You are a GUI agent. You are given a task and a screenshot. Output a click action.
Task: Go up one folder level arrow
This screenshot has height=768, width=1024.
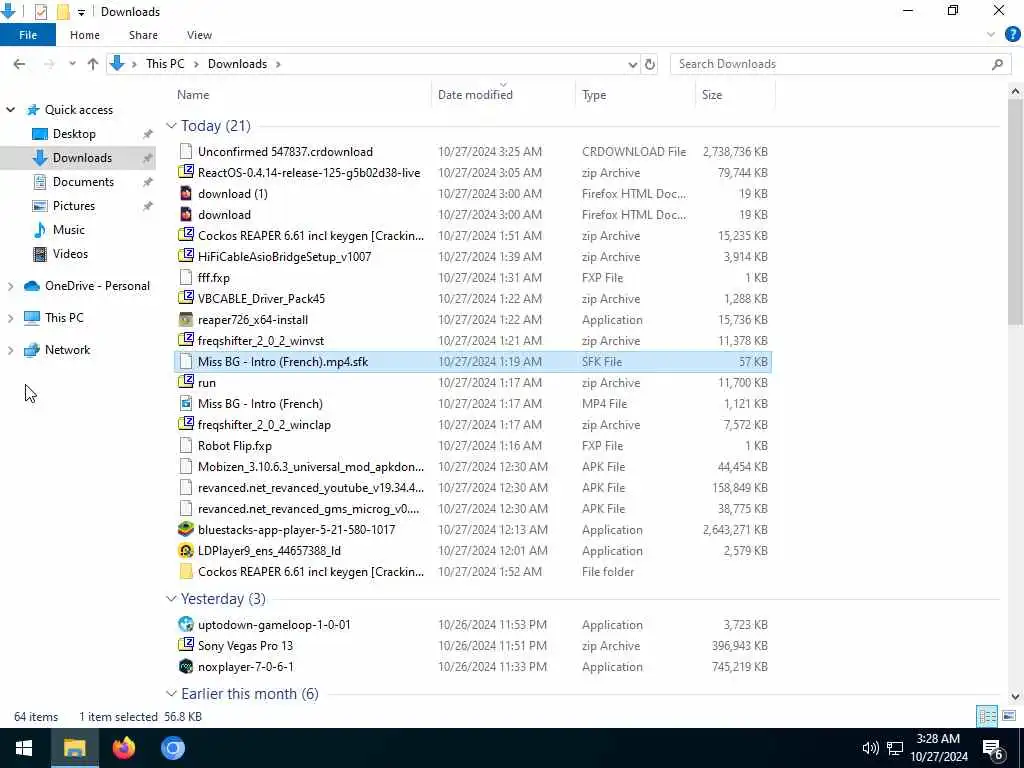pyautogui.click(x=93, y=64)
